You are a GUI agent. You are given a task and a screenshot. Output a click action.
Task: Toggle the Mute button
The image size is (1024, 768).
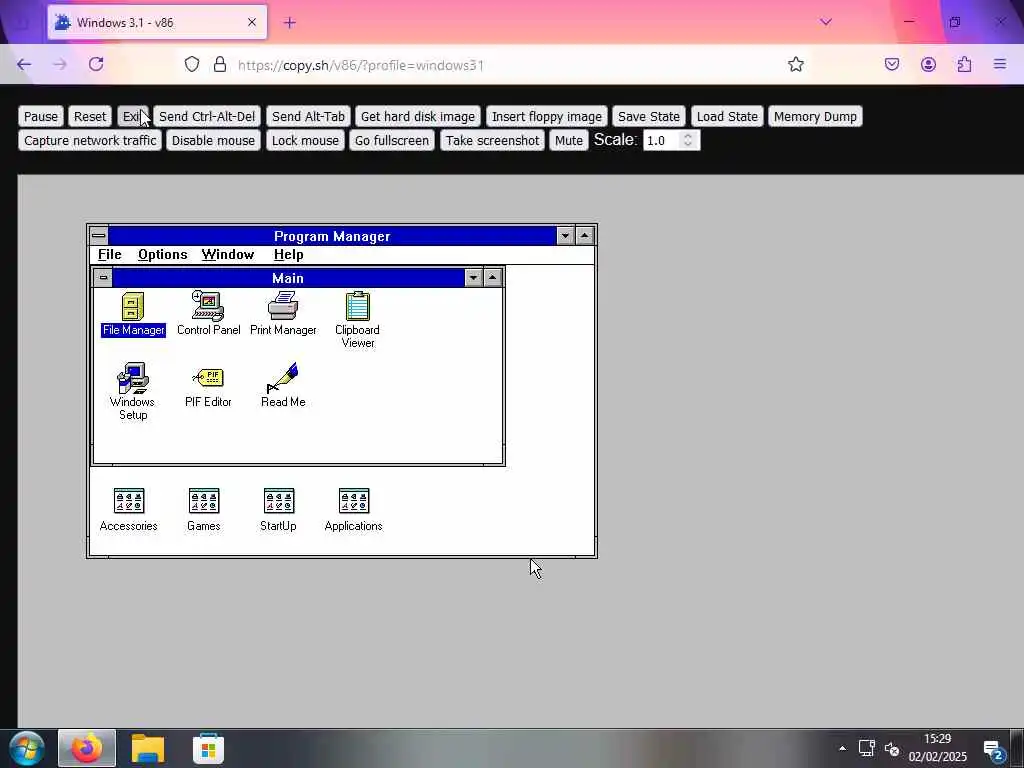[568, 140]
